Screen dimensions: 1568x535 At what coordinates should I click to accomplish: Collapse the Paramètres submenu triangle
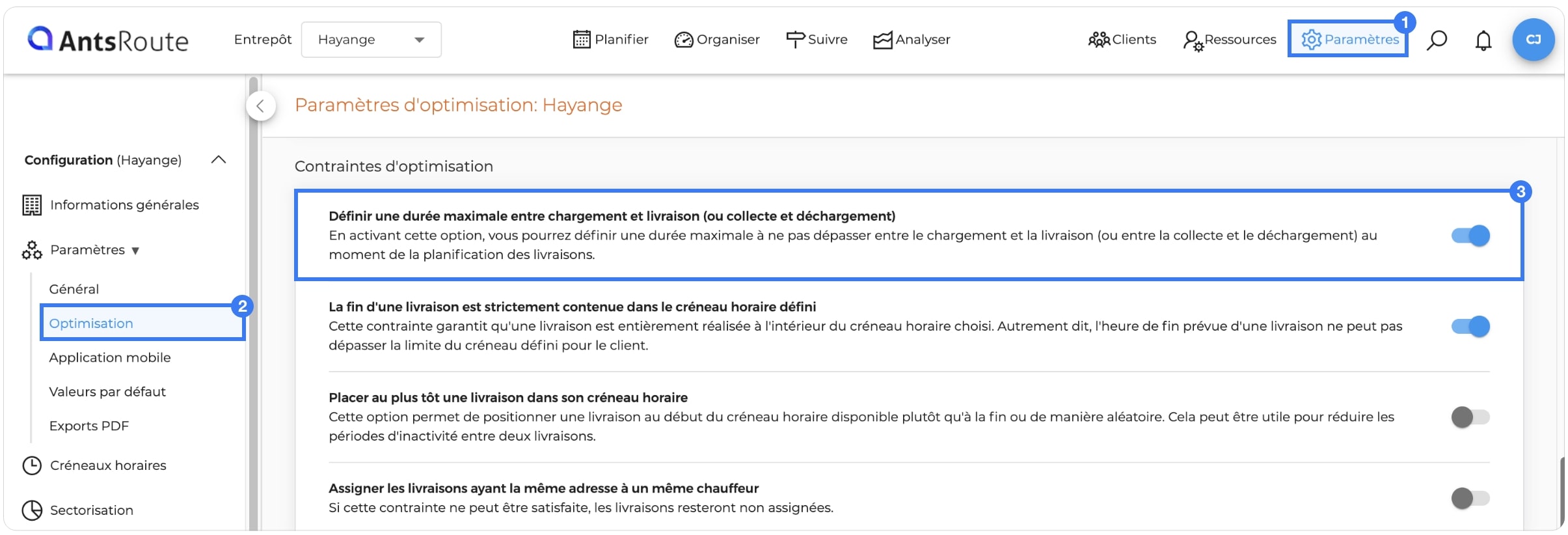[135, 251]
